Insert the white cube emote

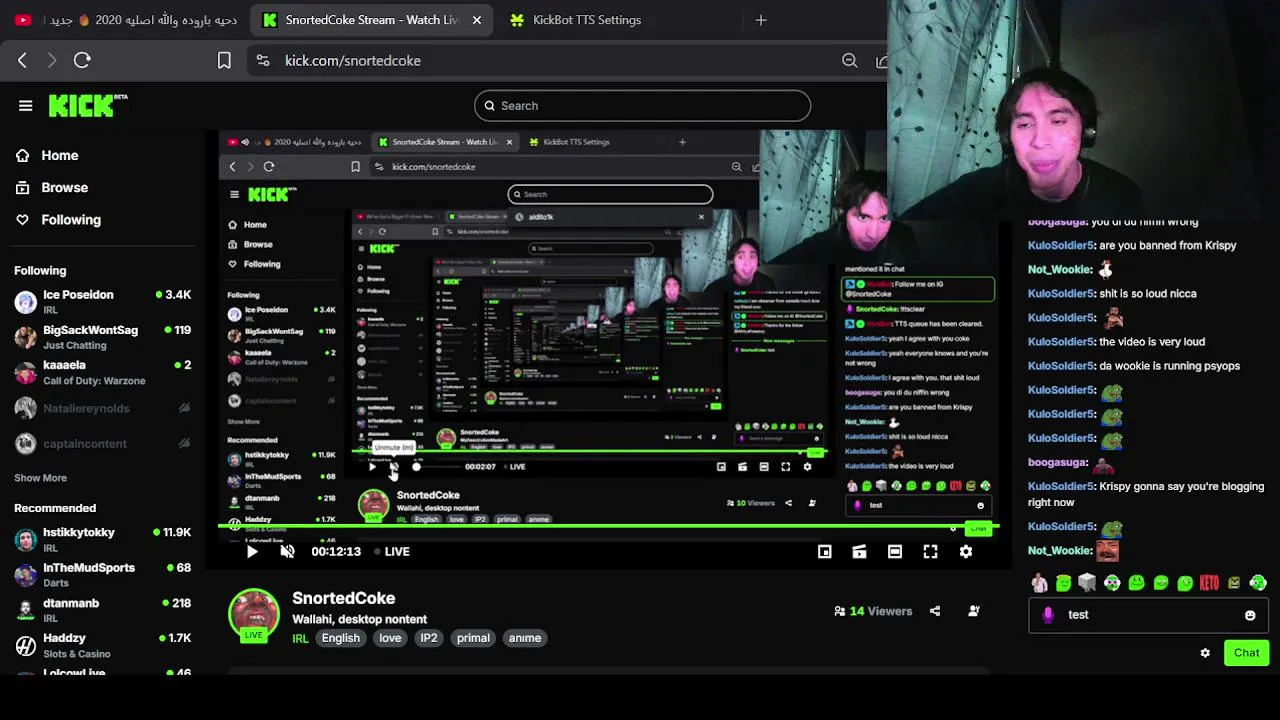click(x=1087, y=583)
